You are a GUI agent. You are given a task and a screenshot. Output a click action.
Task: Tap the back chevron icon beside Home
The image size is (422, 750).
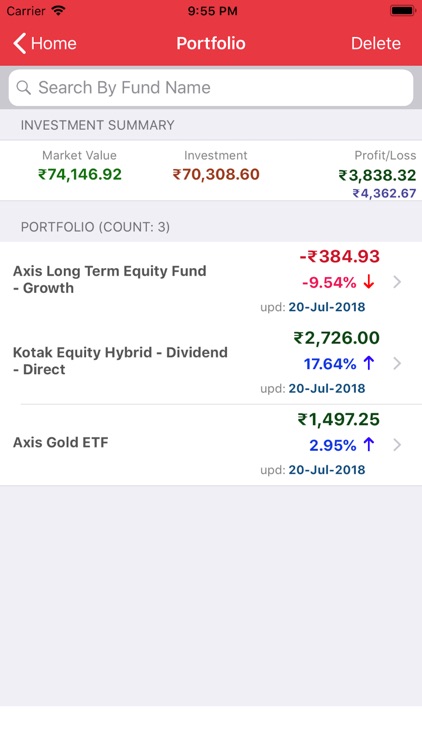pyautogui.click(x=20, y=44)
